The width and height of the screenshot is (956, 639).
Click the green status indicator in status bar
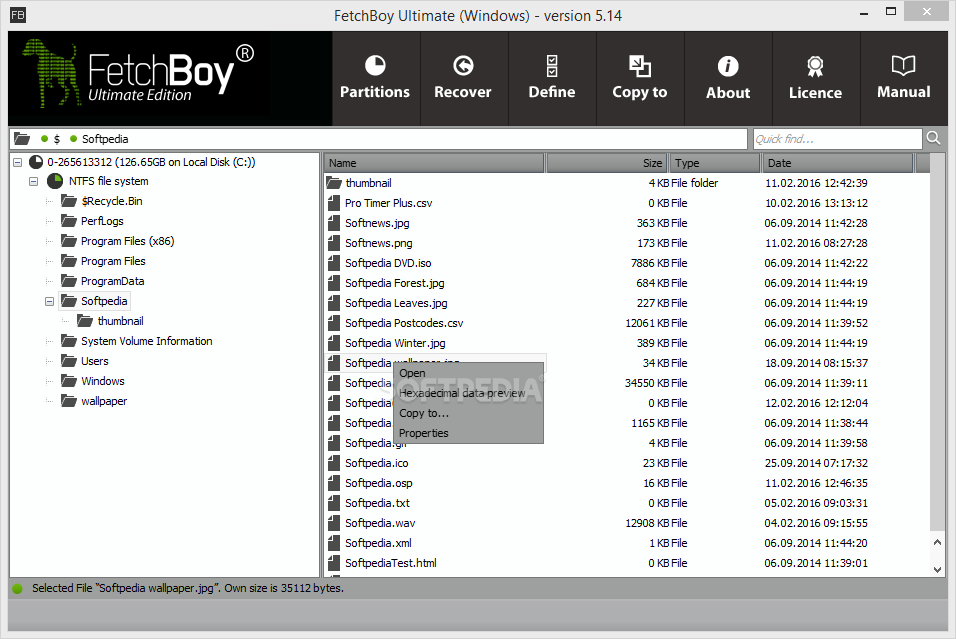point(17,588)
